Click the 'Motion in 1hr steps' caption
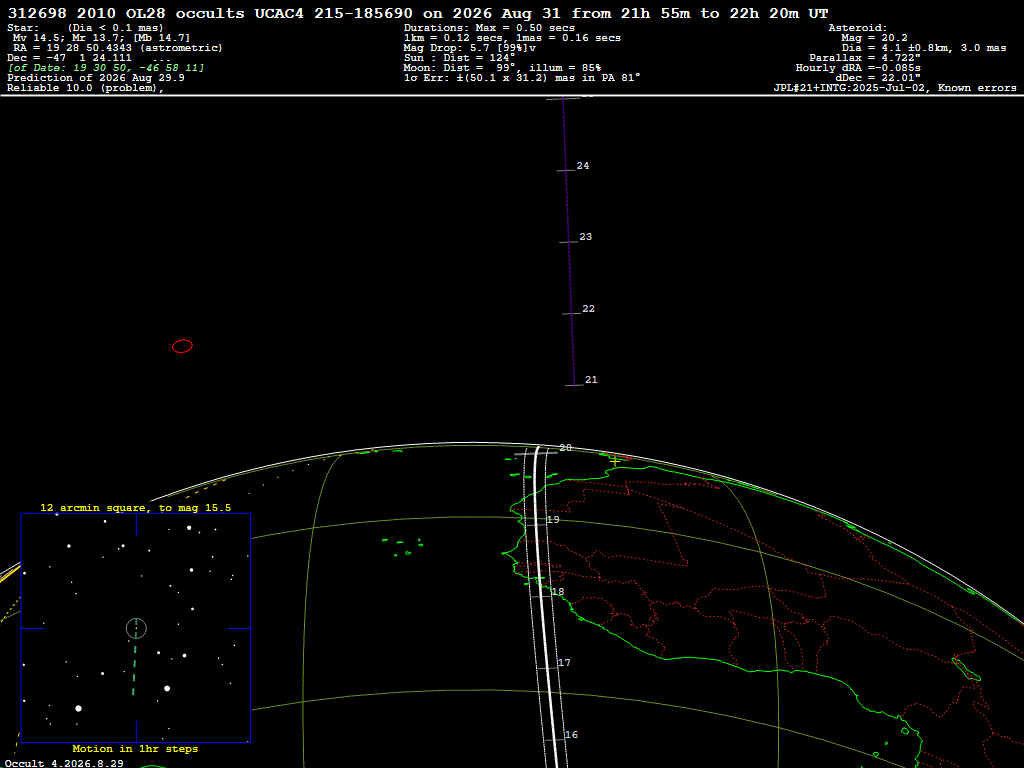This screenshot has width=1024, height=768. click(x=135, y=748)
